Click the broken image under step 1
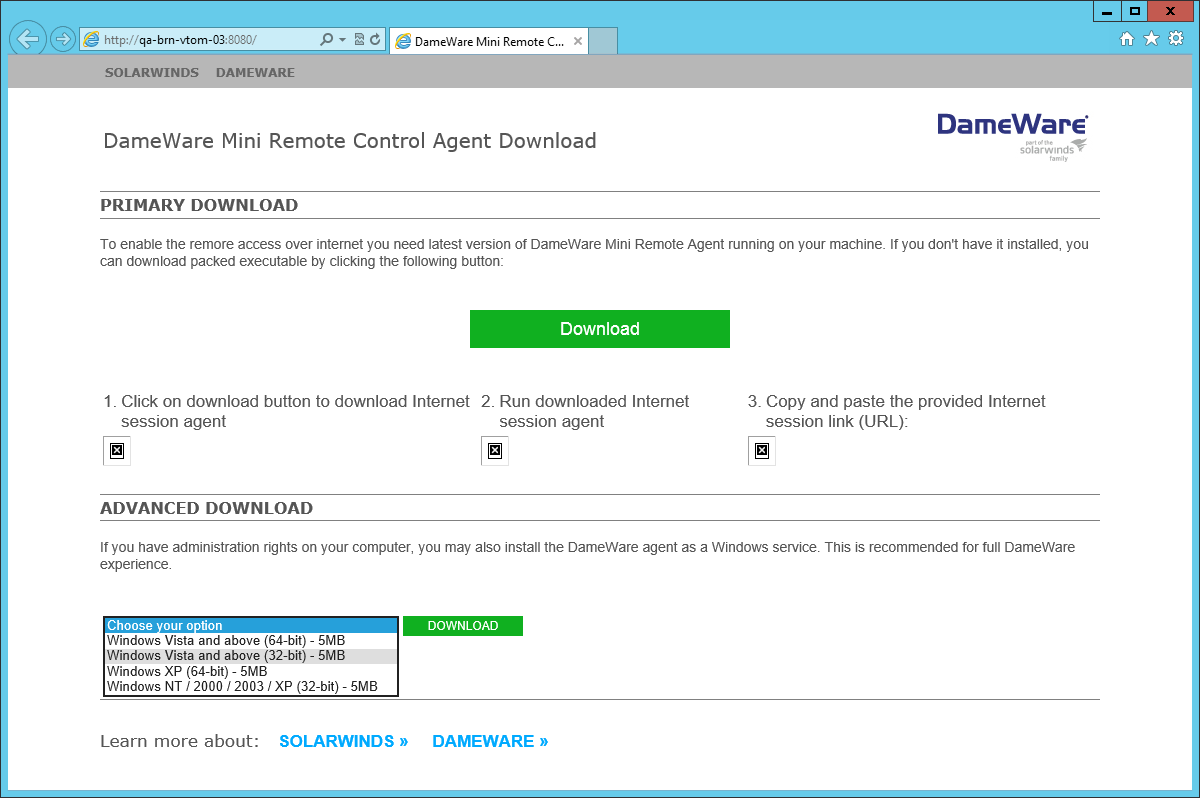This screenshot has height=798, width=1200. (117, 452)
